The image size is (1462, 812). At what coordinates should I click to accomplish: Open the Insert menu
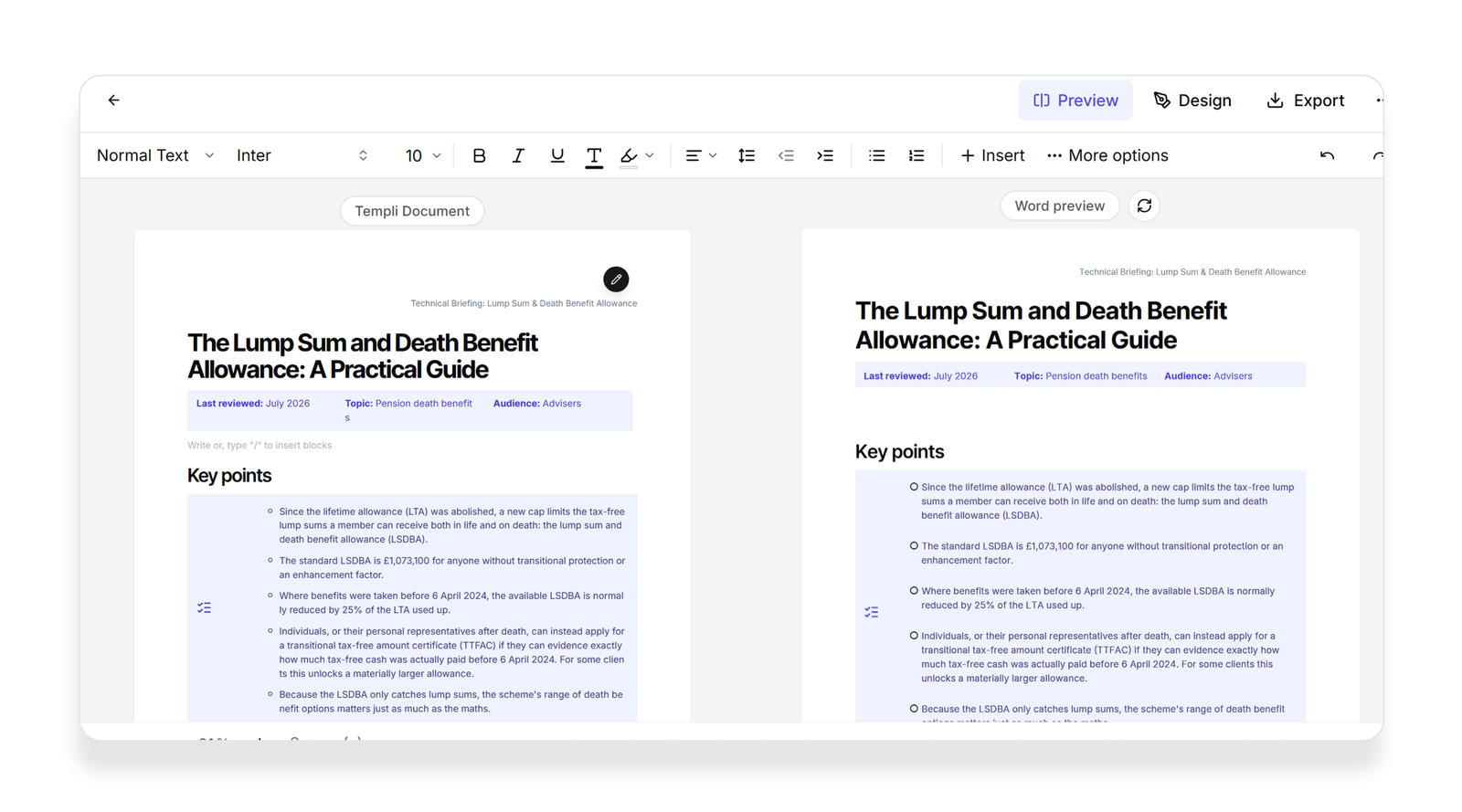coord(992,155)
